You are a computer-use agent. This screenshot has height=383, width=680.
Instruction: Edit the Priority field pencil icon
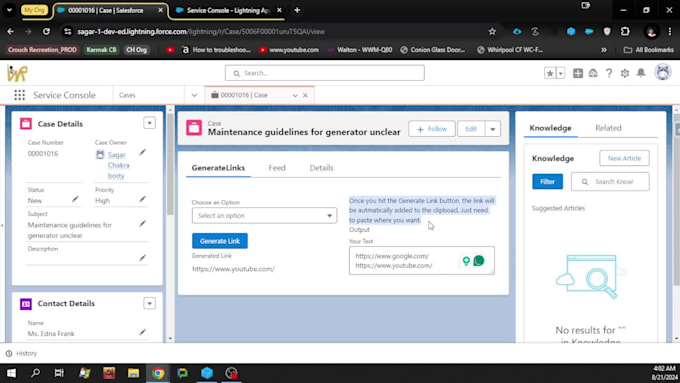pos(142,199)
